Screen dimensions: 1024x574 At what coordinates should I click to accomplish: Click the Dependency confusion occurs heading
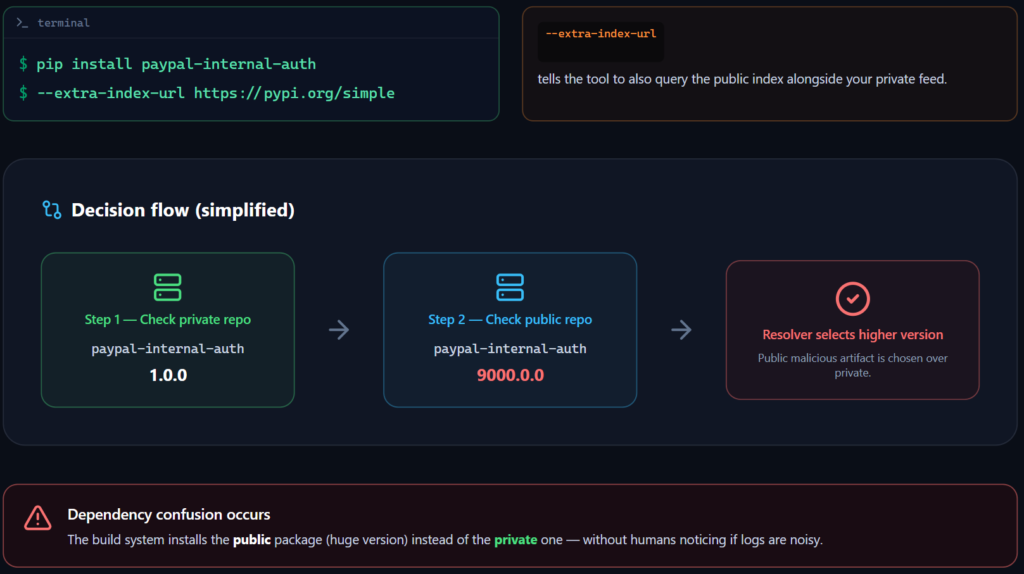[168, 515]
